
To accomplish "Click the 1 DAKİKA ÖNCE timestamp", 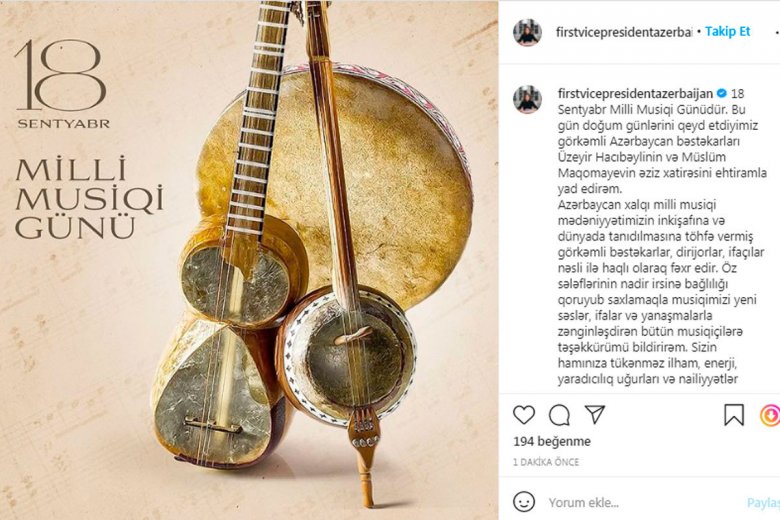I will coord(546,462).
